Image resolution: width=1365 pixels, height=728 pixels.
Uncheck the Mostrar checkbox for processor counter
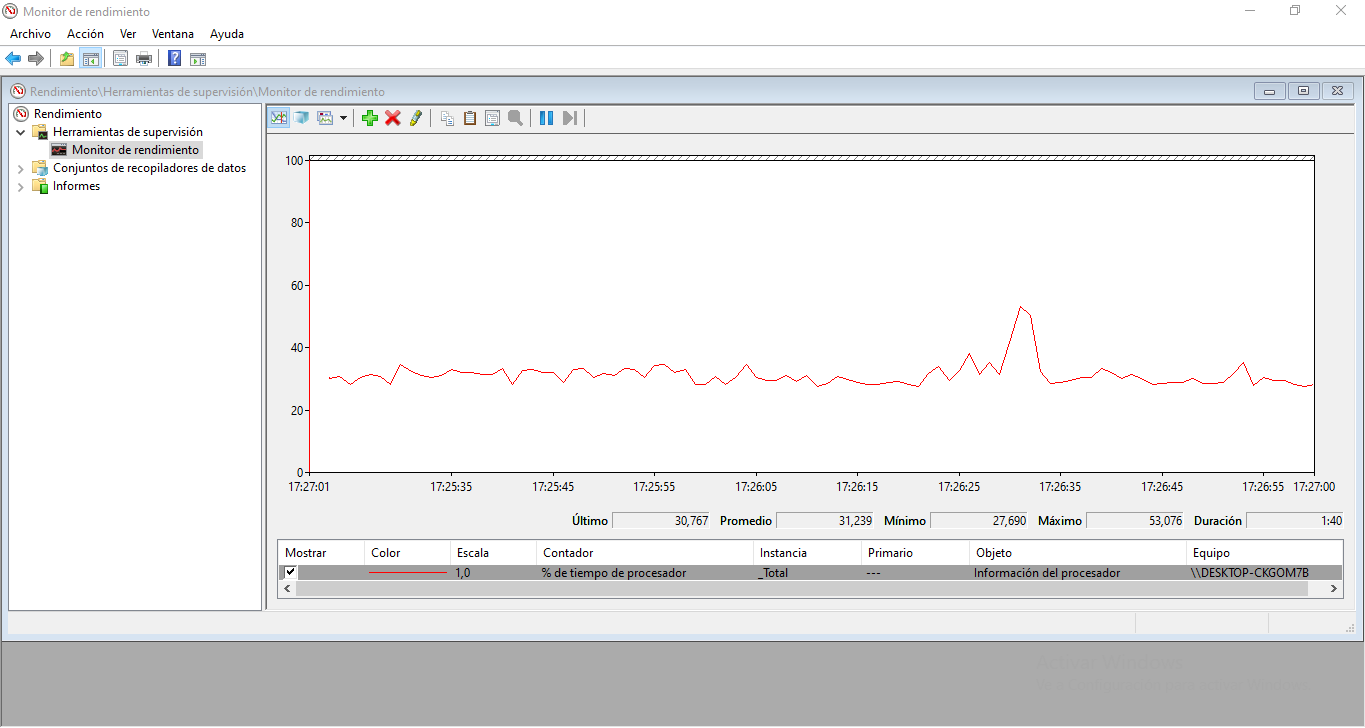291,573
